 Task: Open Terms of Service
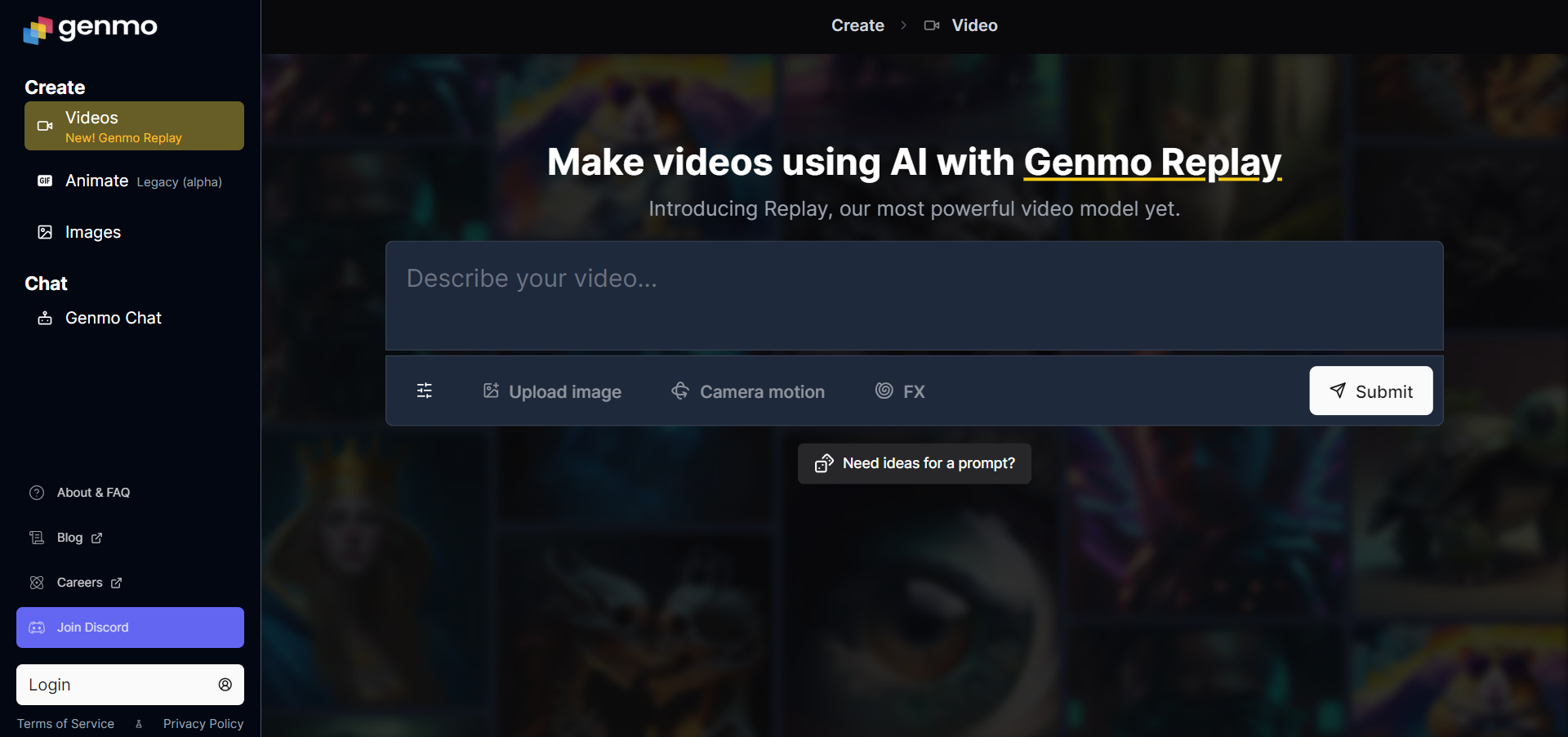65,724
